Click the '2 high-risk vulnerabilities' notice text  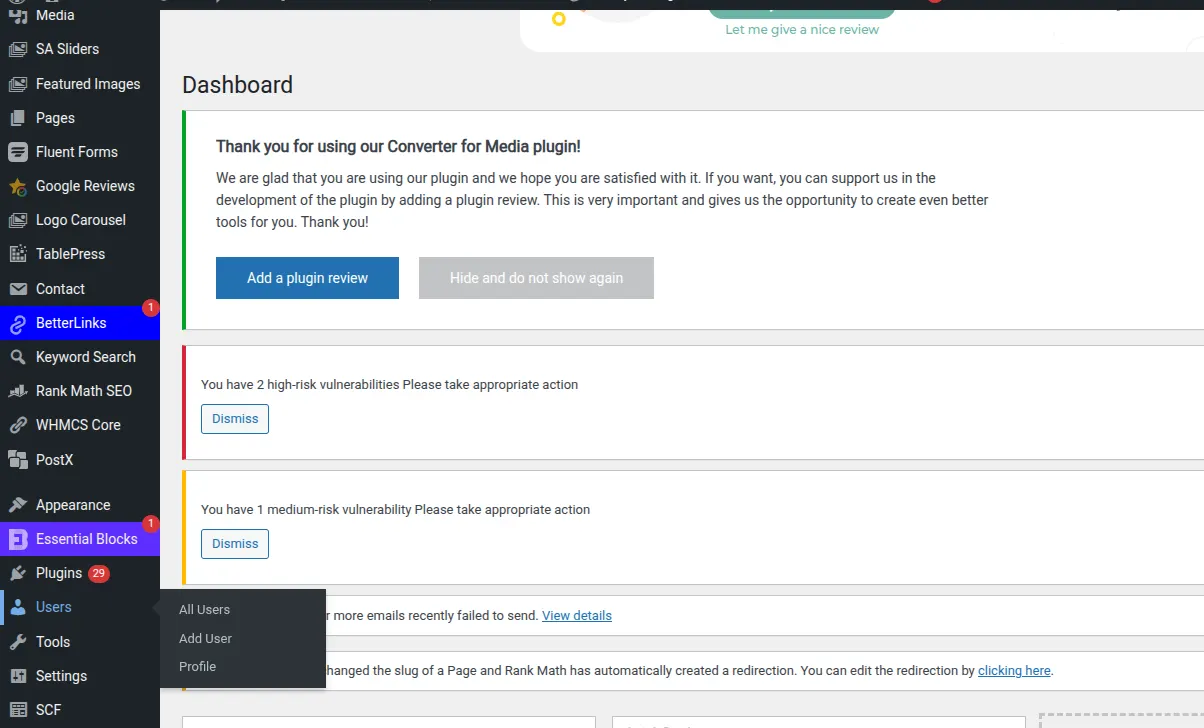389,384
